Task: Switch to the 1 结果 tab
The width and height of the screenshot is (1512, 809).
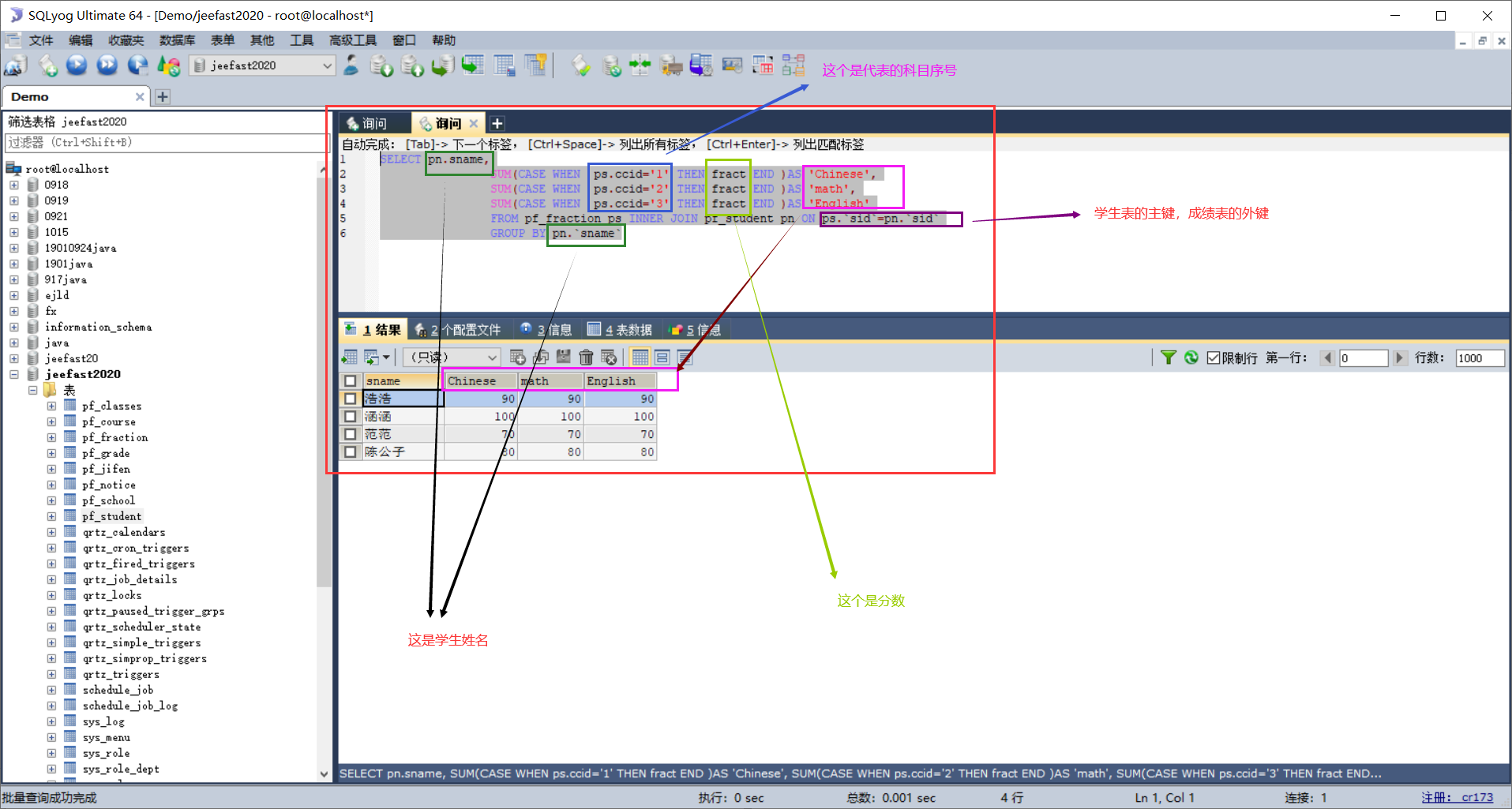Action: pyautogui.click(x=373, y=329)
